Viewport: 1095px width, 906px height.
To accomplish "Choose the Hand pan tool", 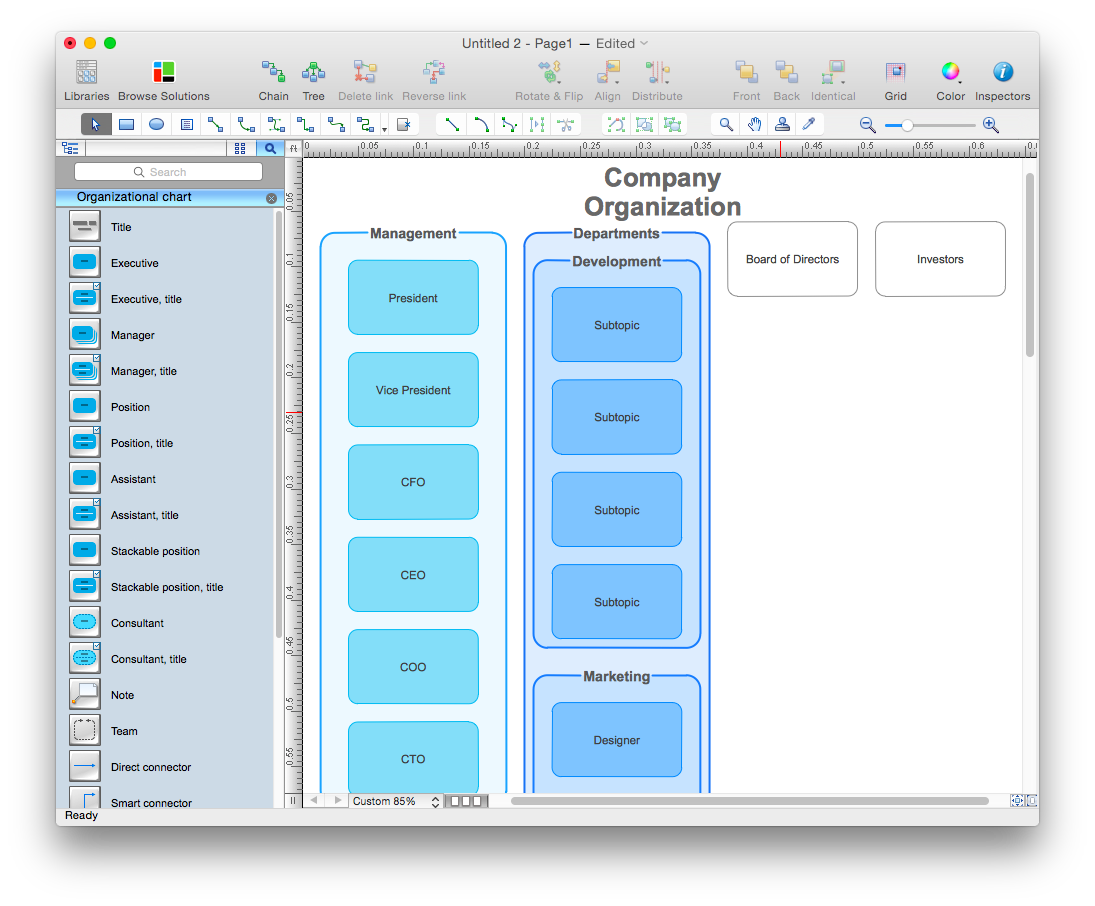I will point(754,124).
